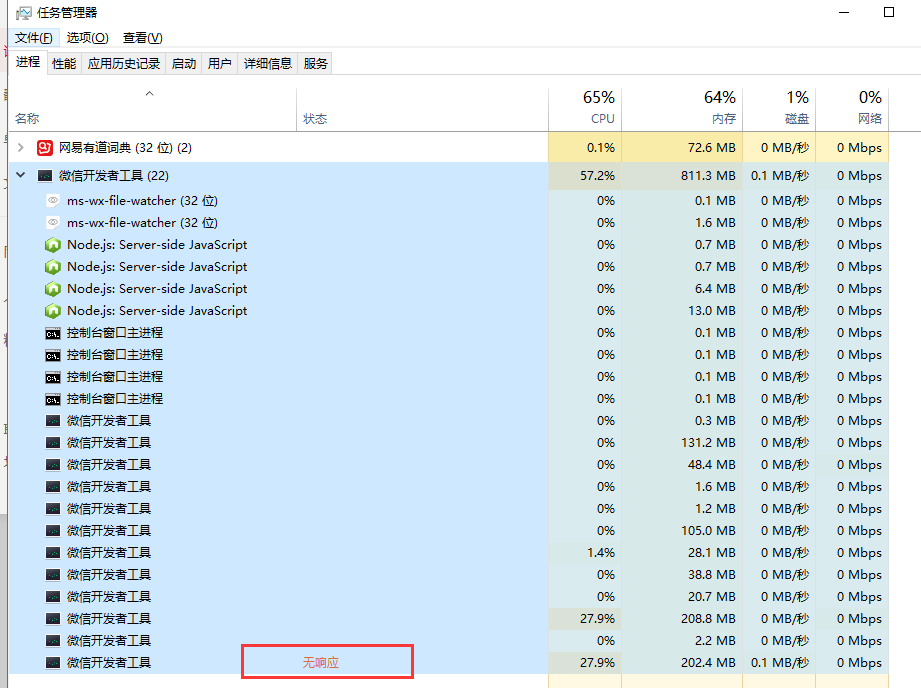Sort processes by 内存 column header
This screenshot has width=921, height=688.
tap(682, 109)
